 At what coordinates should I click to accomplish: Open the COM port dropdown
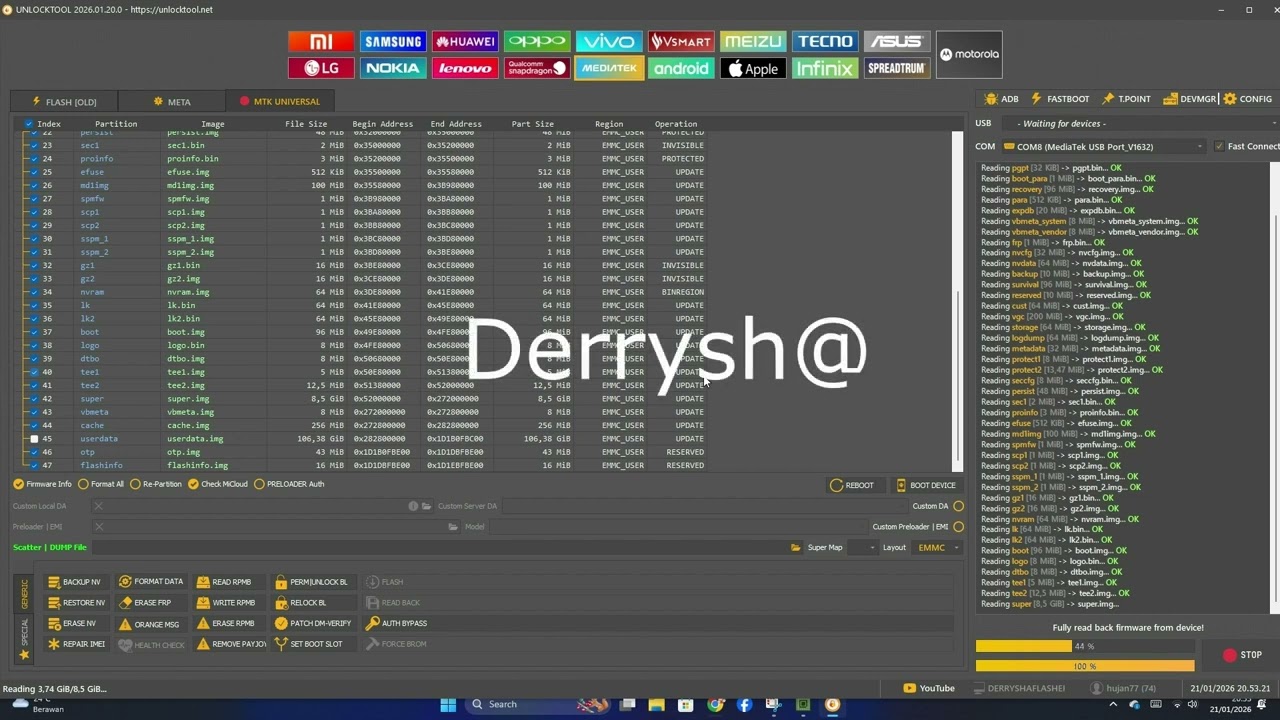[x=1103, y=147]
